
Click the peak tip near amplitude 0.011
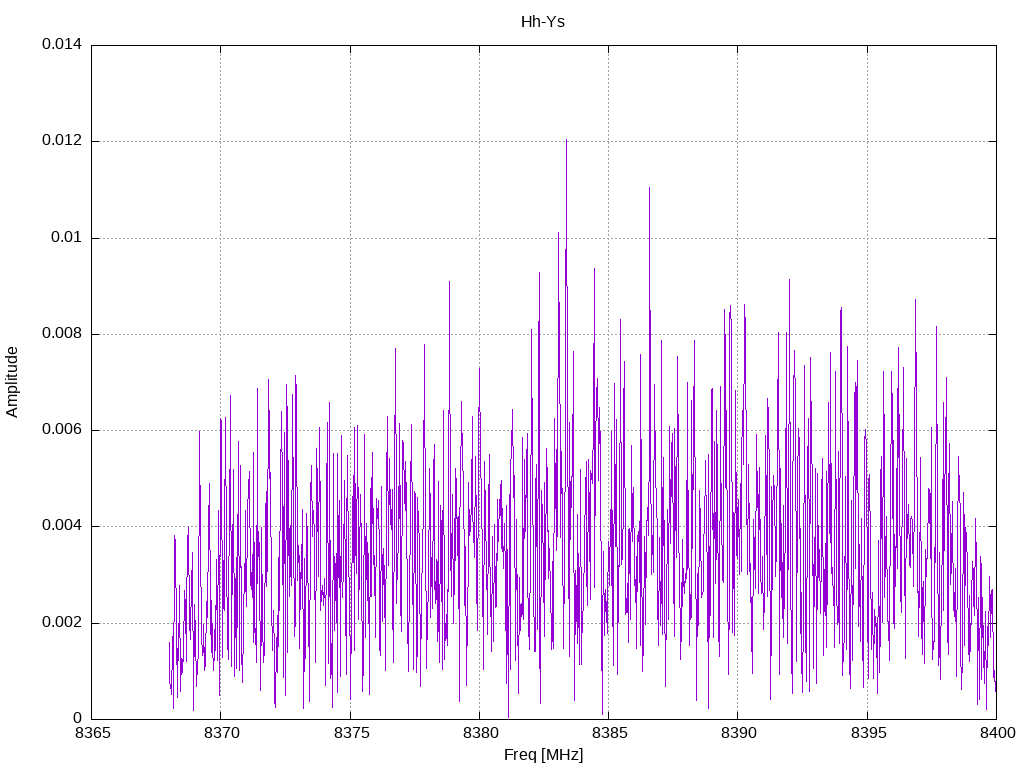(x=649, y=188)
